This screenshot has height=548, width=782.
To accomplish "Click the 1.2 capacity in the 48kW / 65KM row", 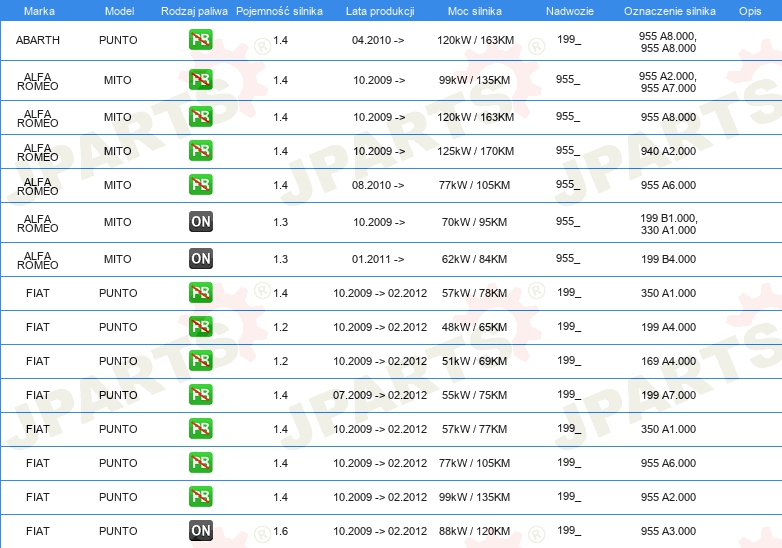I will [x=280, y=327].
